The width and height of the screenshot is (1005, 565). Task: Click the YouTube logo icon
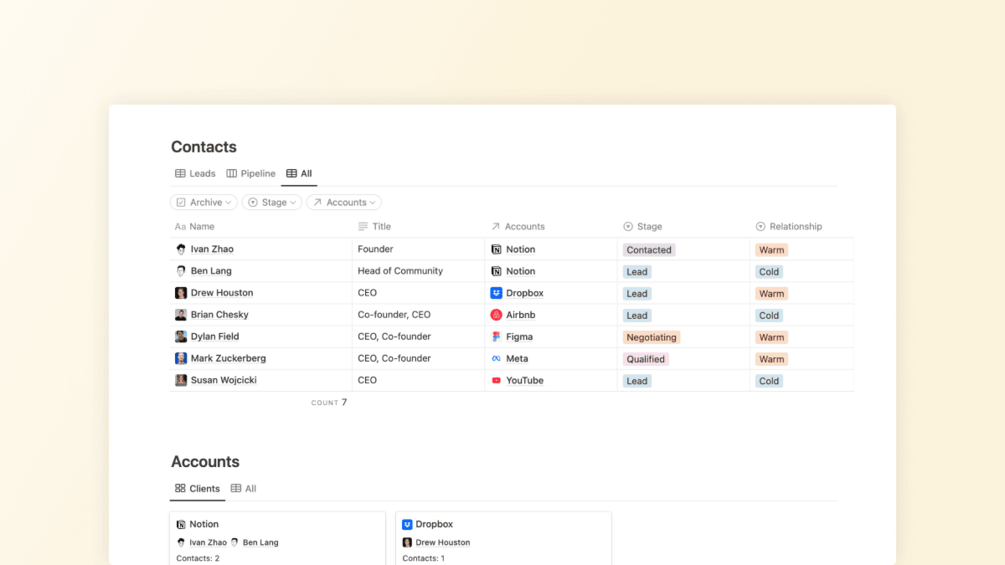point(496,381)
